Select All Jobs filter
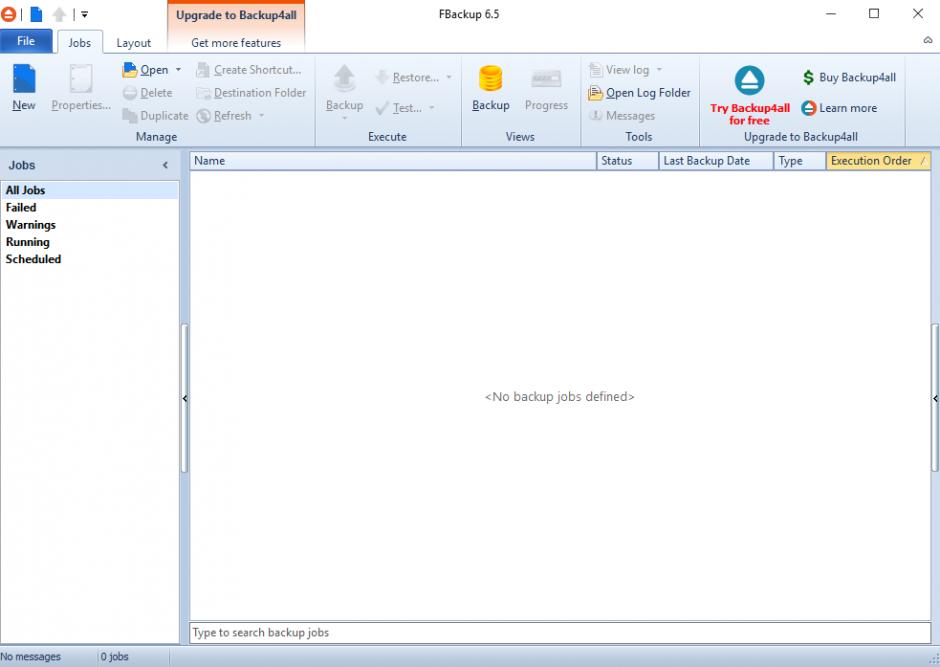The height and width of the screenshot is (667, 940). 90,190
